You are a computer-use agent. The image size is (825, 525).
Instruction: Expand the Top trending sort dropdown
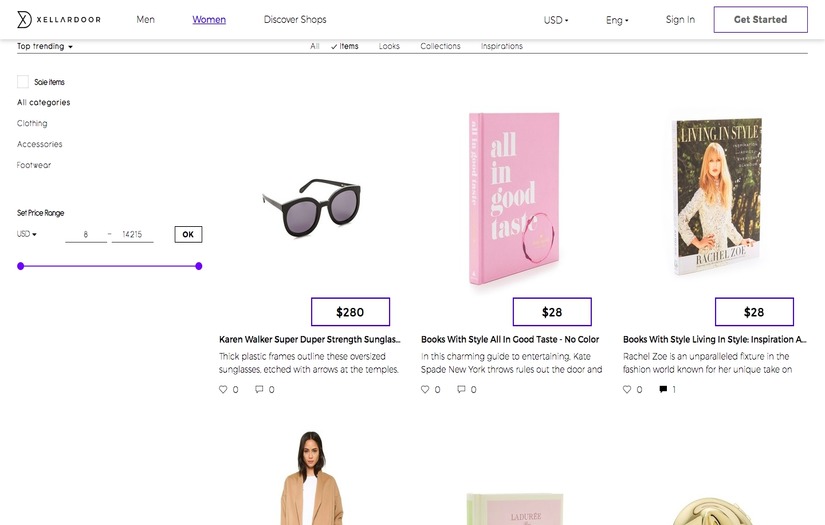click(45, 46)
